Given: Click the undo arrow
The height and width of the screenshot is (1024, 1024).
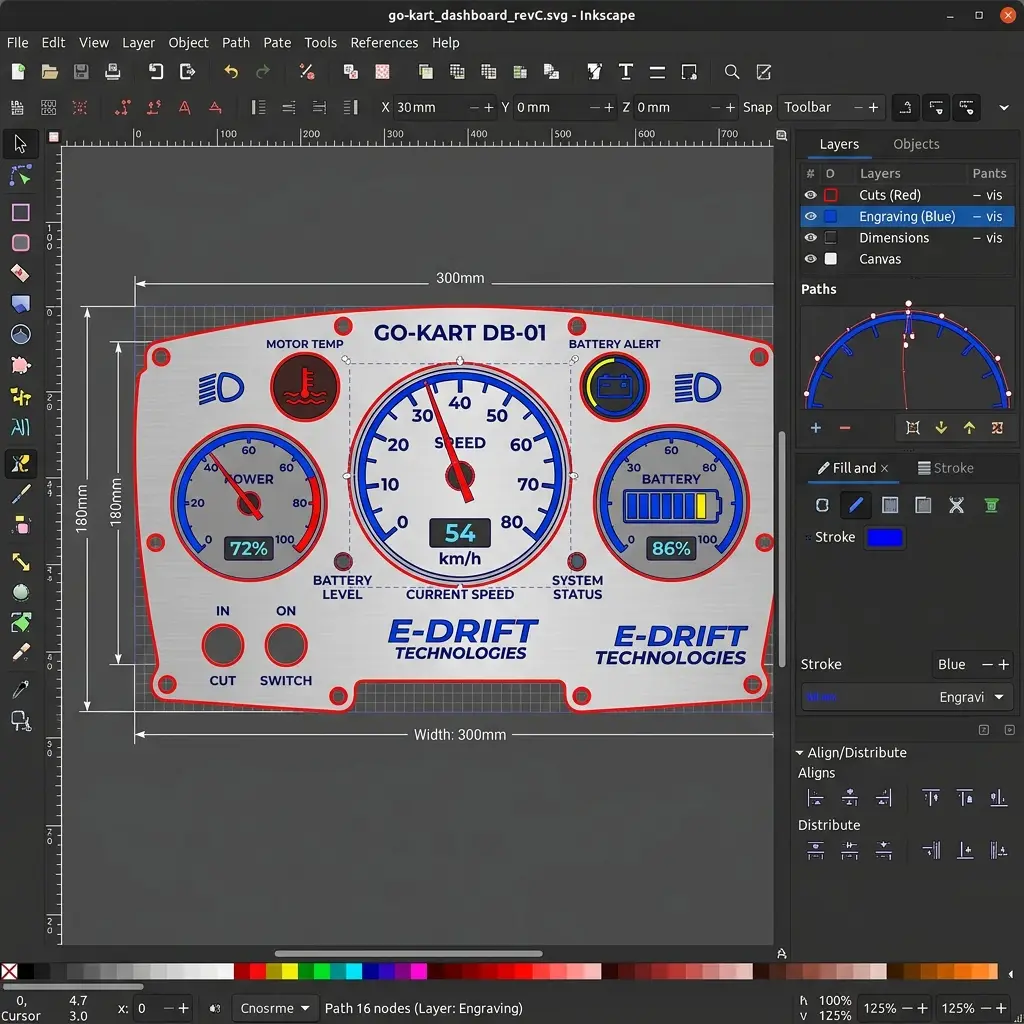Looking at the screenshot, I should coord(231,72).
